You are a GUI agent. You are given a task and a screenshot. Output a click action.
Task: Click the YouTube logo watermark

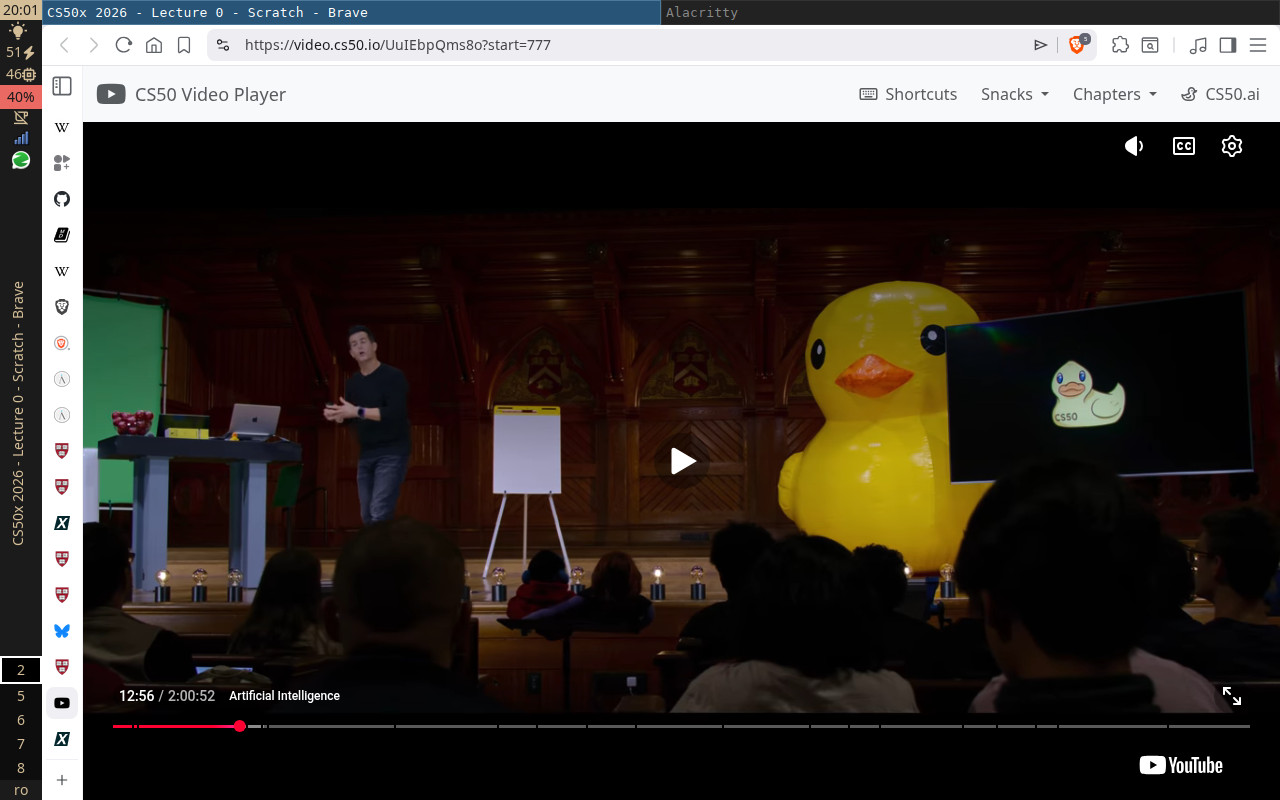tap(1180, 765)
